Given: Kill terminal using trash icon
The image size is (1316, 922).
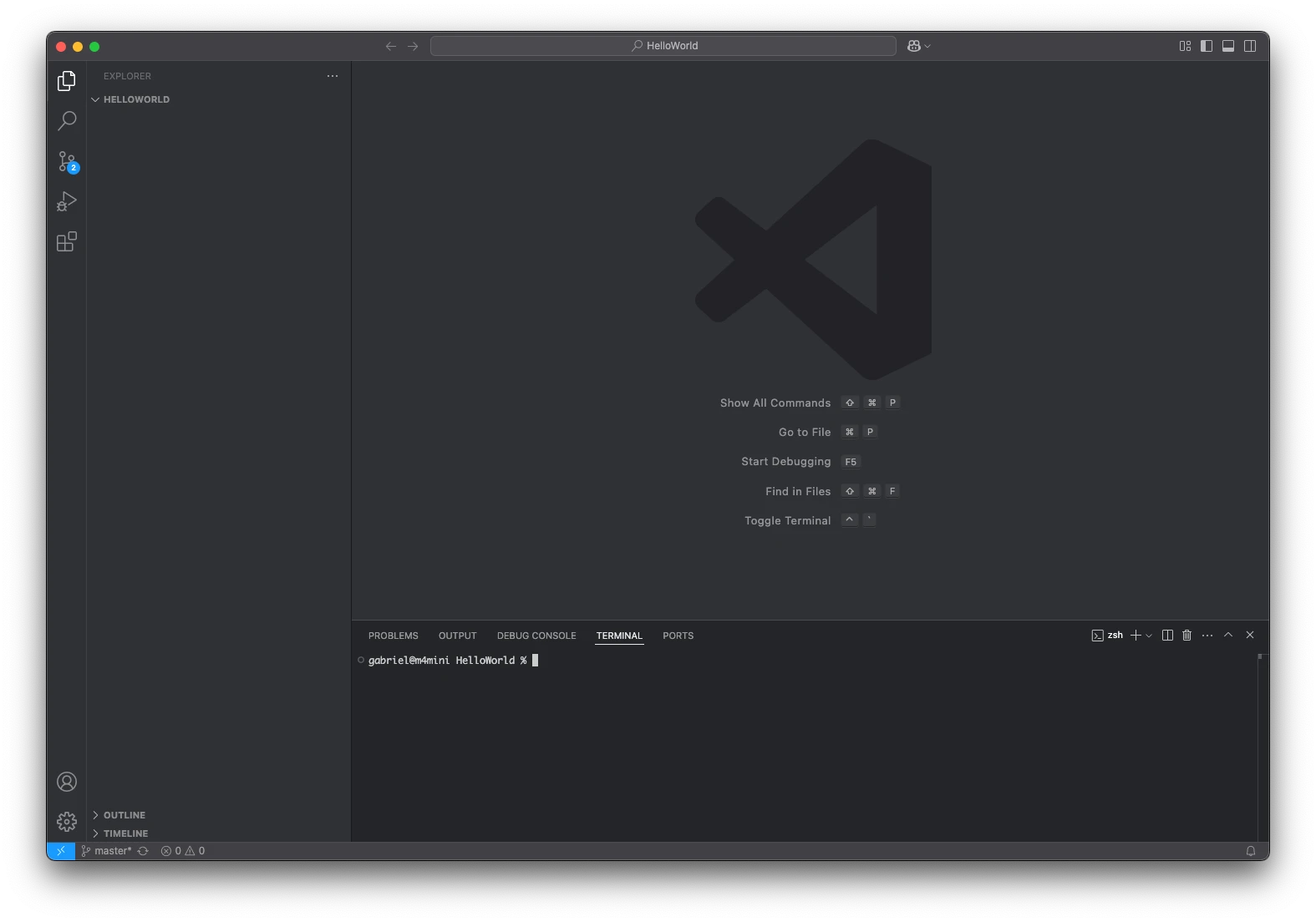Looking at the screenshot, I should tap(1186, 636).
